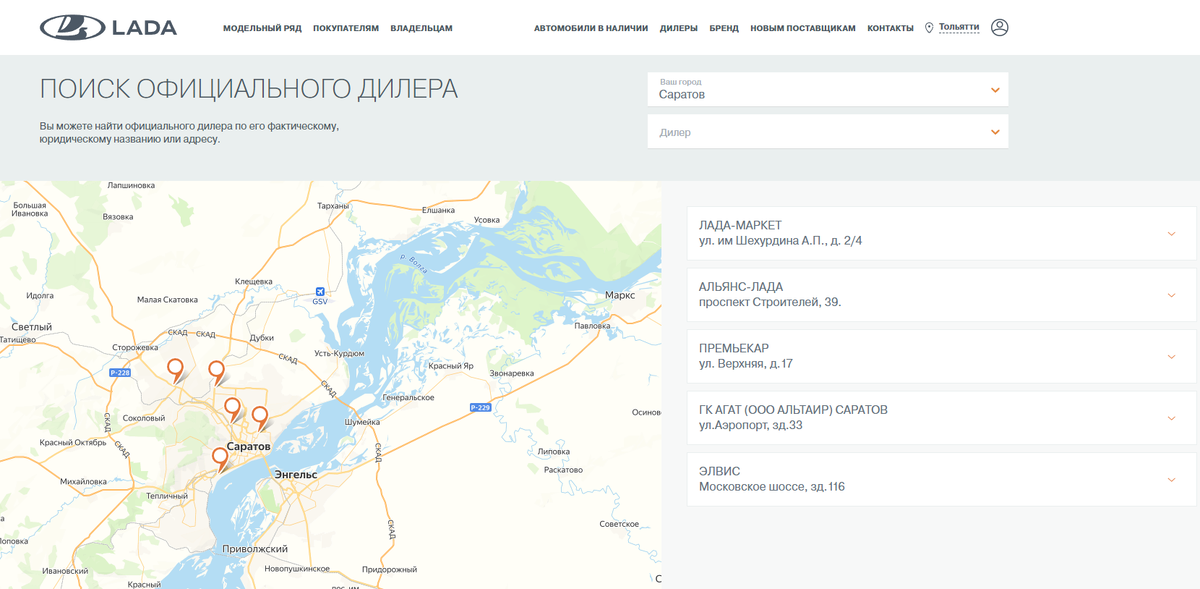Click the Малая Скатовка label on map
The height and width of the screenshot is (589, 1200).
pos(167,300)
